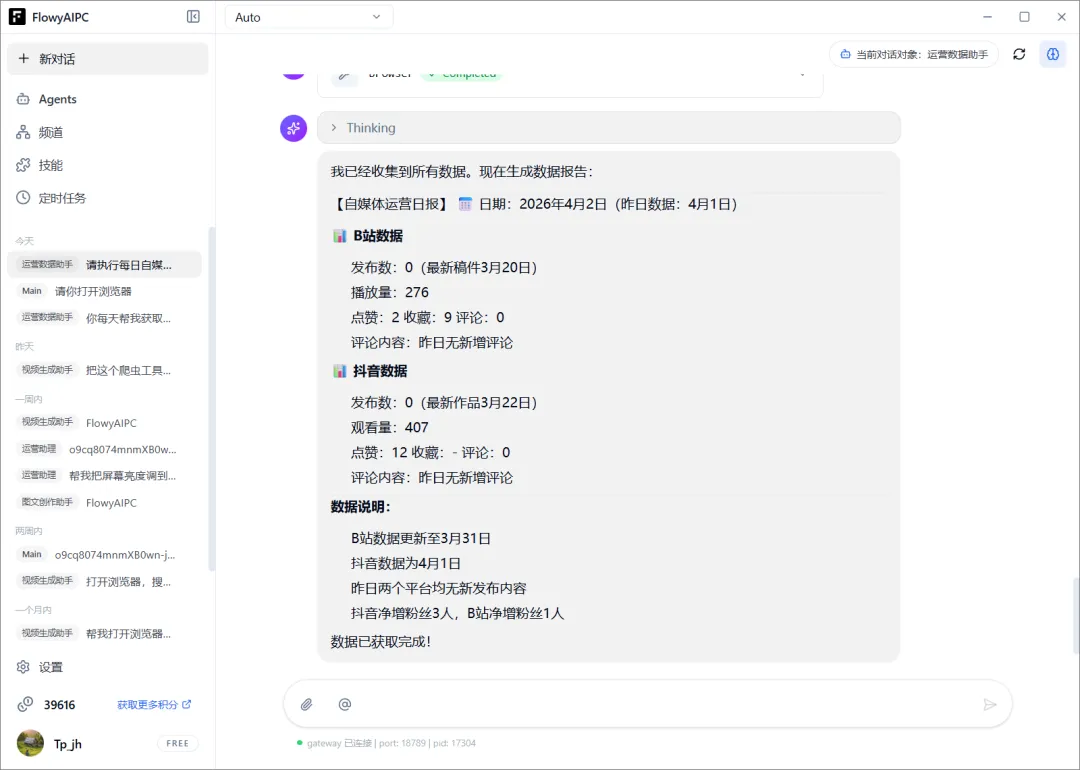This screenshot has height=770, width=1080.
Task: Select conversation 请你打开浏览器
Action: coord(104,291)
